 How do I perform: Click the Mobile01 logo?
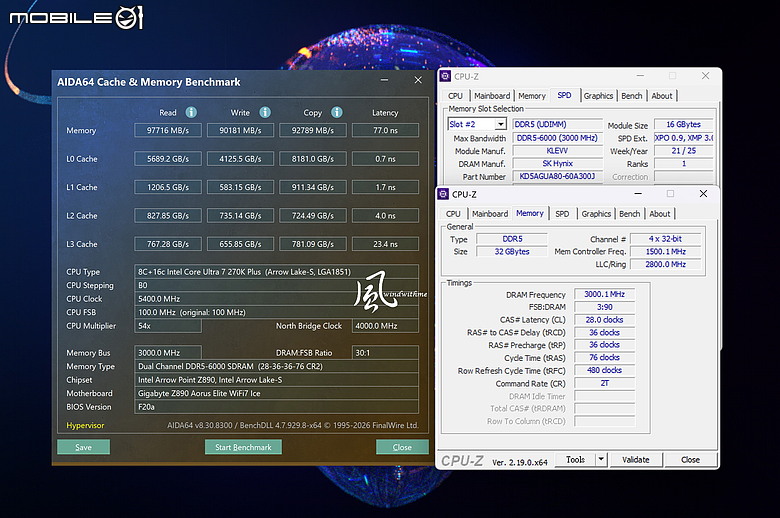(x=77, y=18)
